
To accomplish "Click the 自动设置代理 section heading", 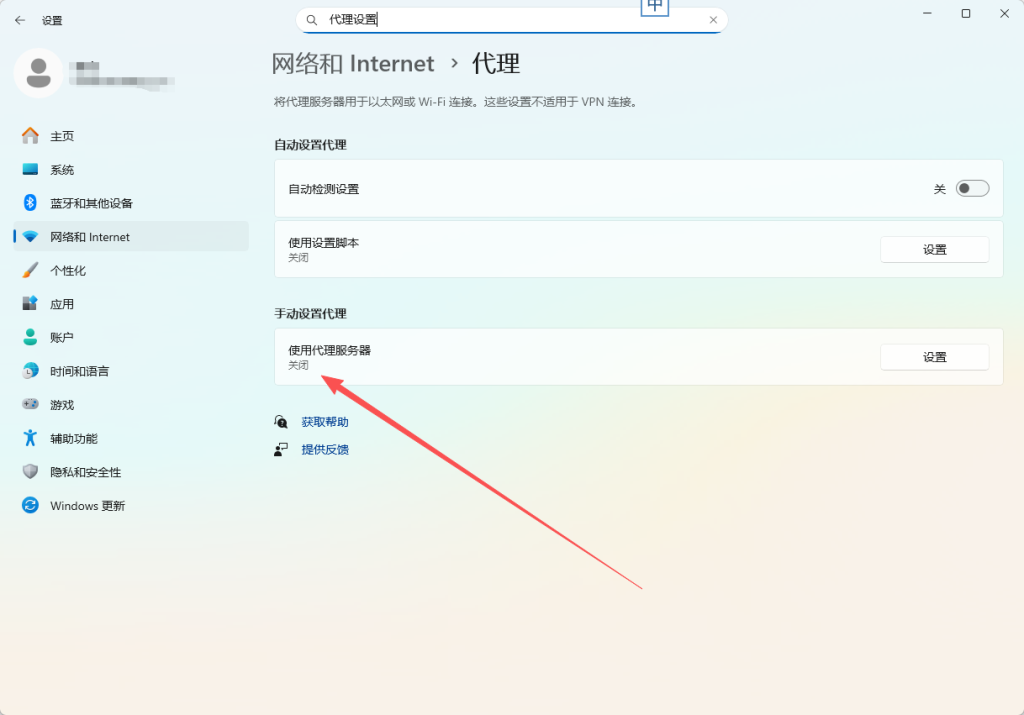I will (310, 145).
